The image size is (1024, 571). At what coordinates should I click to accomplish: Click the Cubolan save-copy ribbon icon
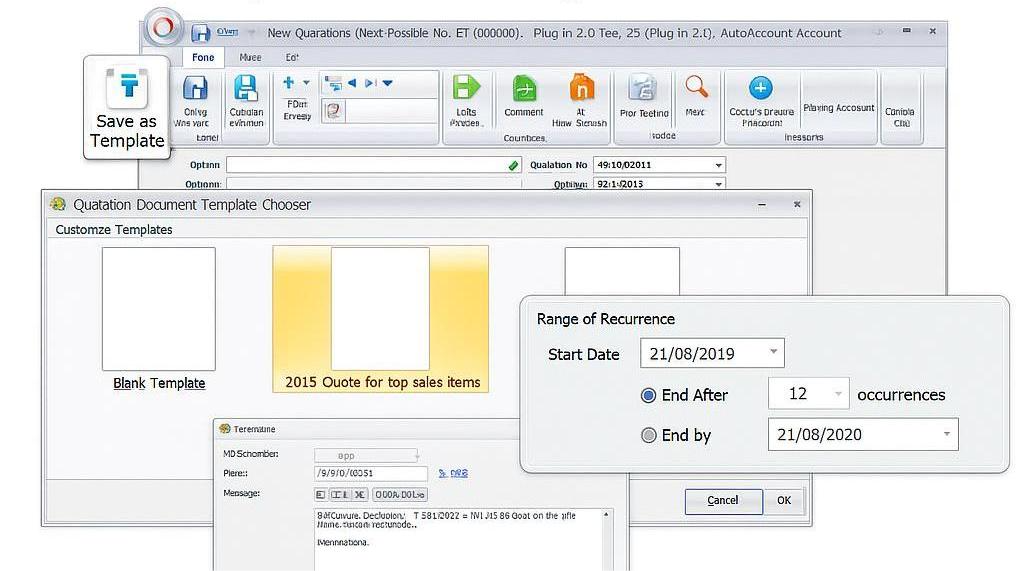pyautogui.click(x=246, y=88)
